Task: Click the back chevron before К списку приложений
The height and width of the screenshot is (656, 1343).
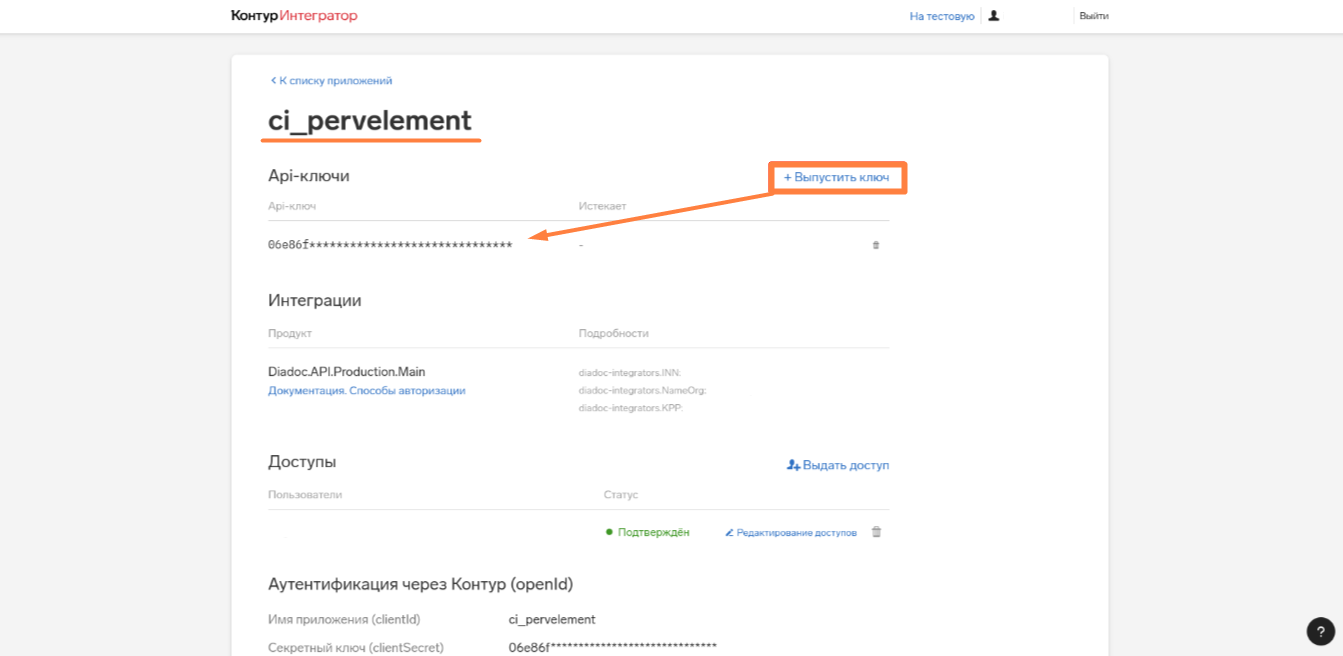Action: (x=273, y=81)
